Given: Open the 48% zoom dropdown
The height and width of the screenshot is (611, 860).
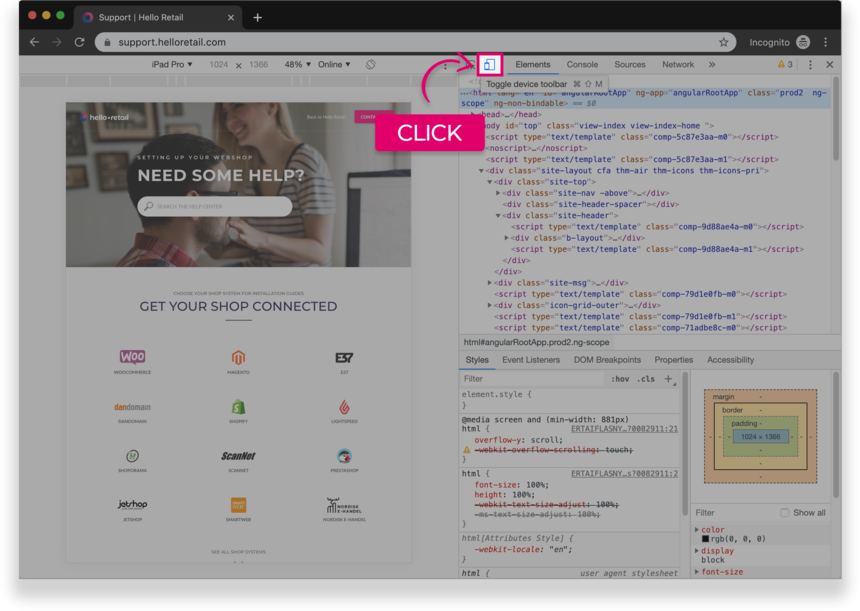Looking at the screenshot, I should click(x=297, y=65).
